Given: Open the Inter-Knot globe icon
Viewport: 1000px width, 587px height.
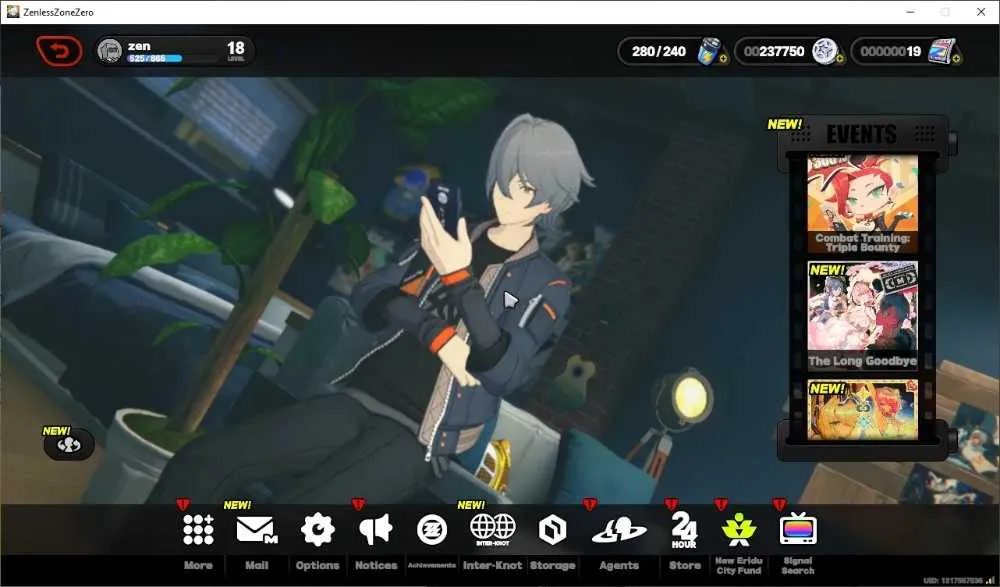Looking at the screenshot, I should (x=492, y=529).
